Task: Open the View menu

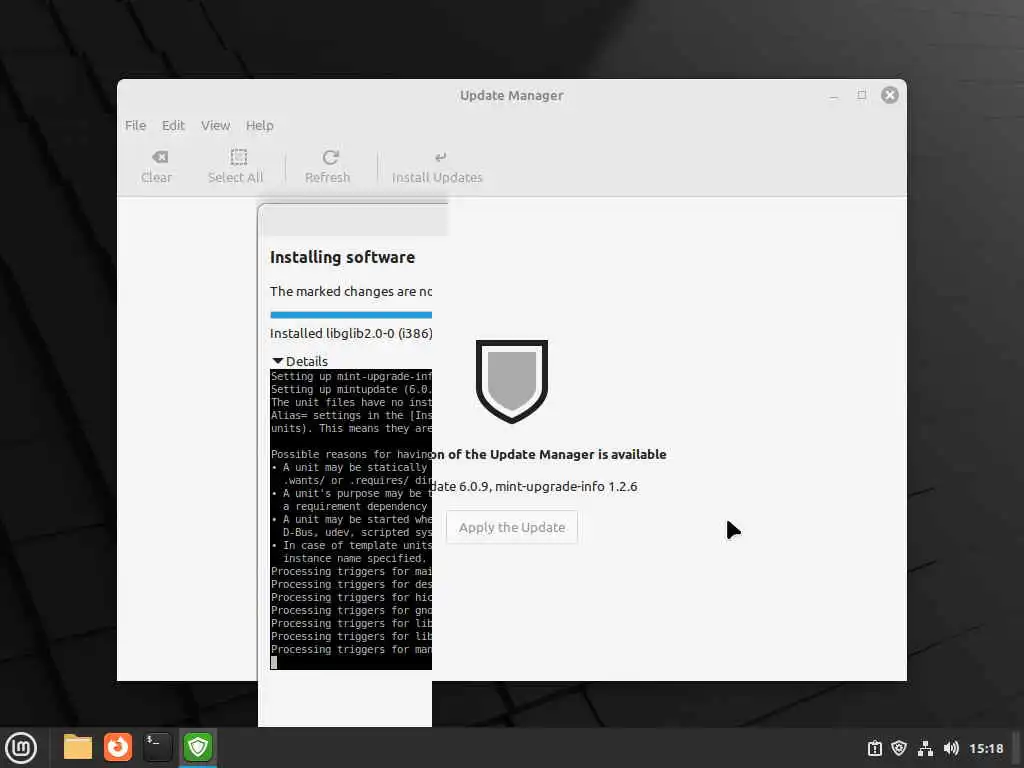Action: pyautogui.click(x=216, y=125)
